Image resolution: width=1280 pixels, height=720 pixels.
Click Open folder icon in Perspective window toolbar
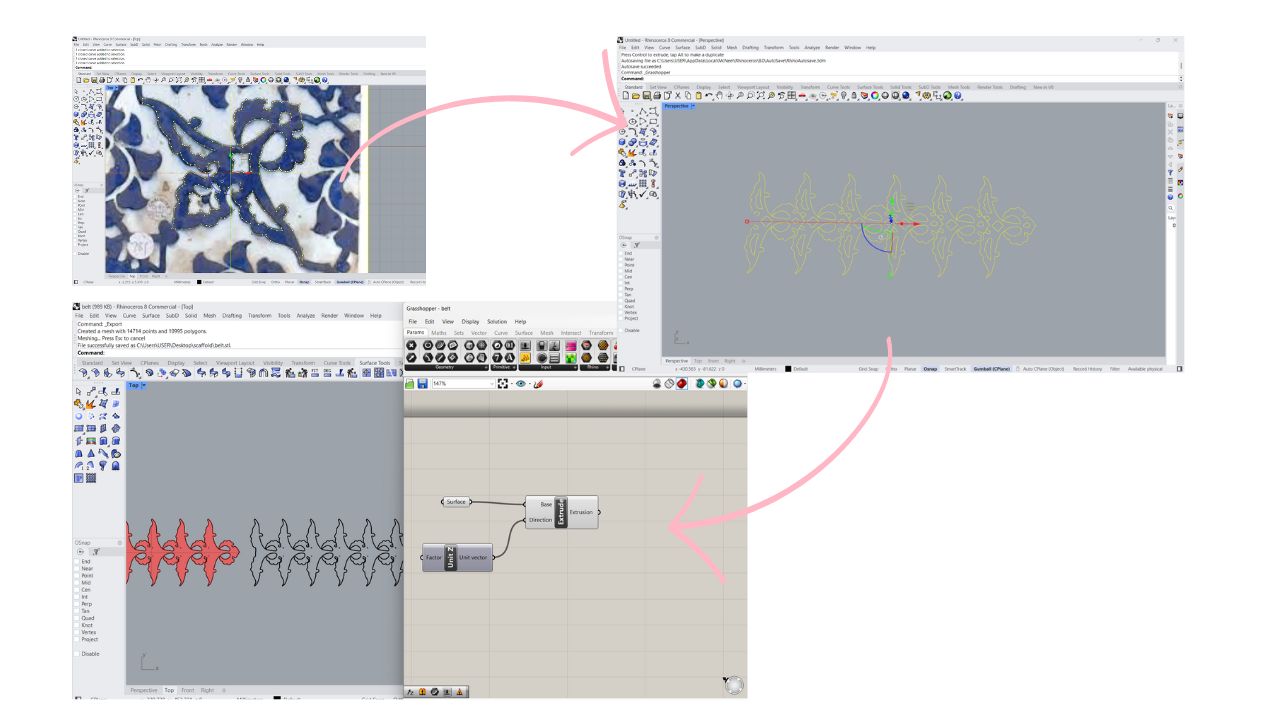point(636,96)
